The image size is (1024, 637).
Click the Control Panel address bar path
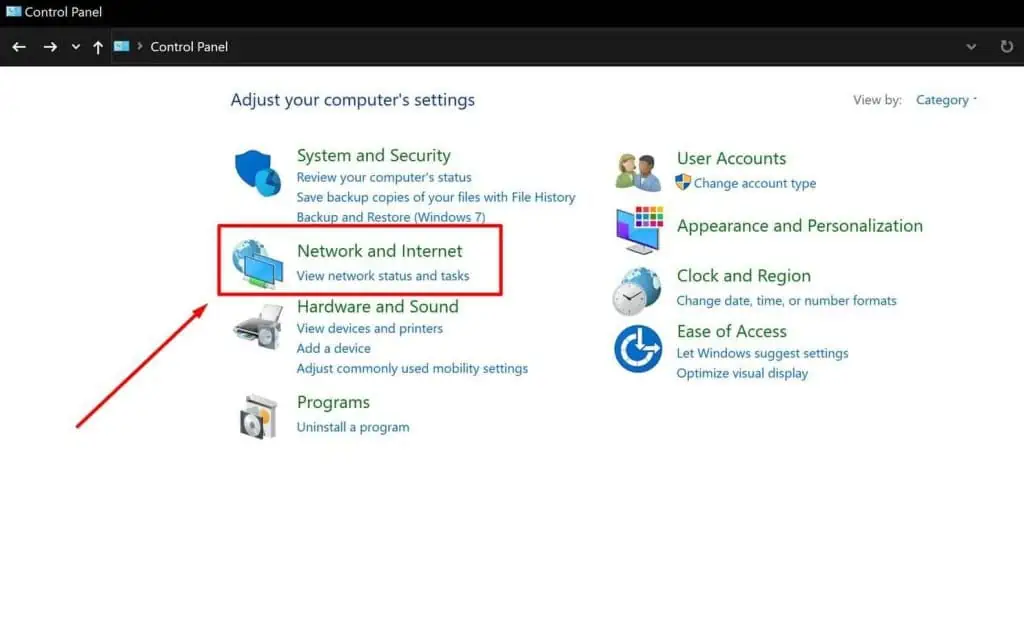[189, 47]
